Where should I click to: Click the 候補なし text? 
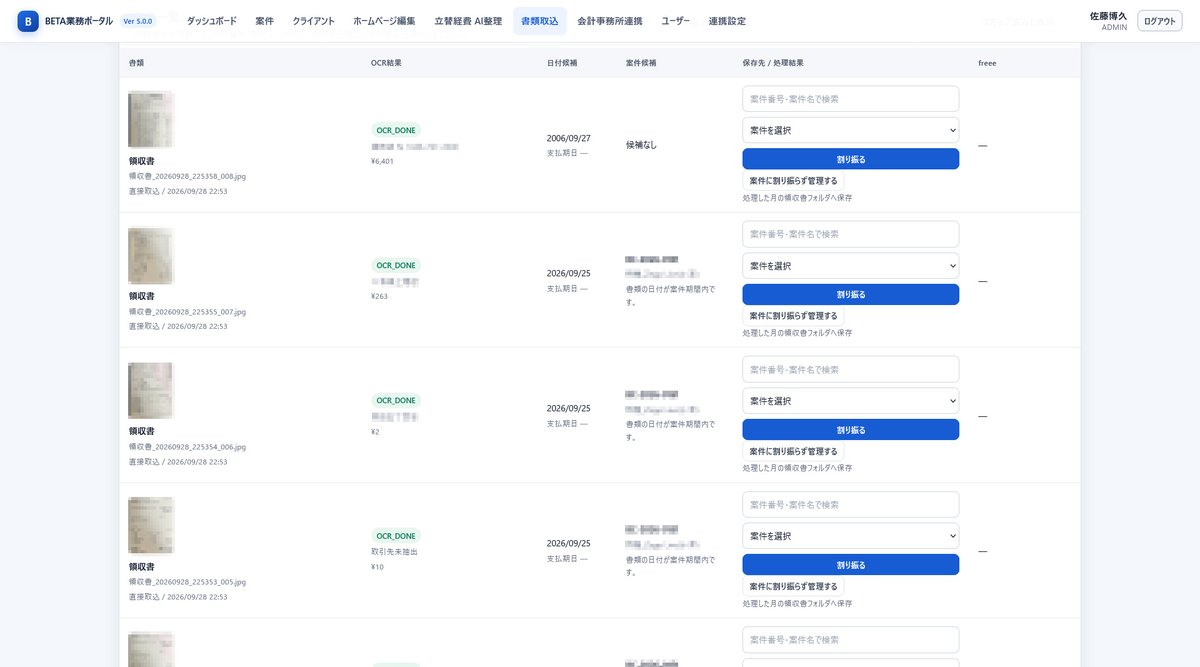[642, 145]
